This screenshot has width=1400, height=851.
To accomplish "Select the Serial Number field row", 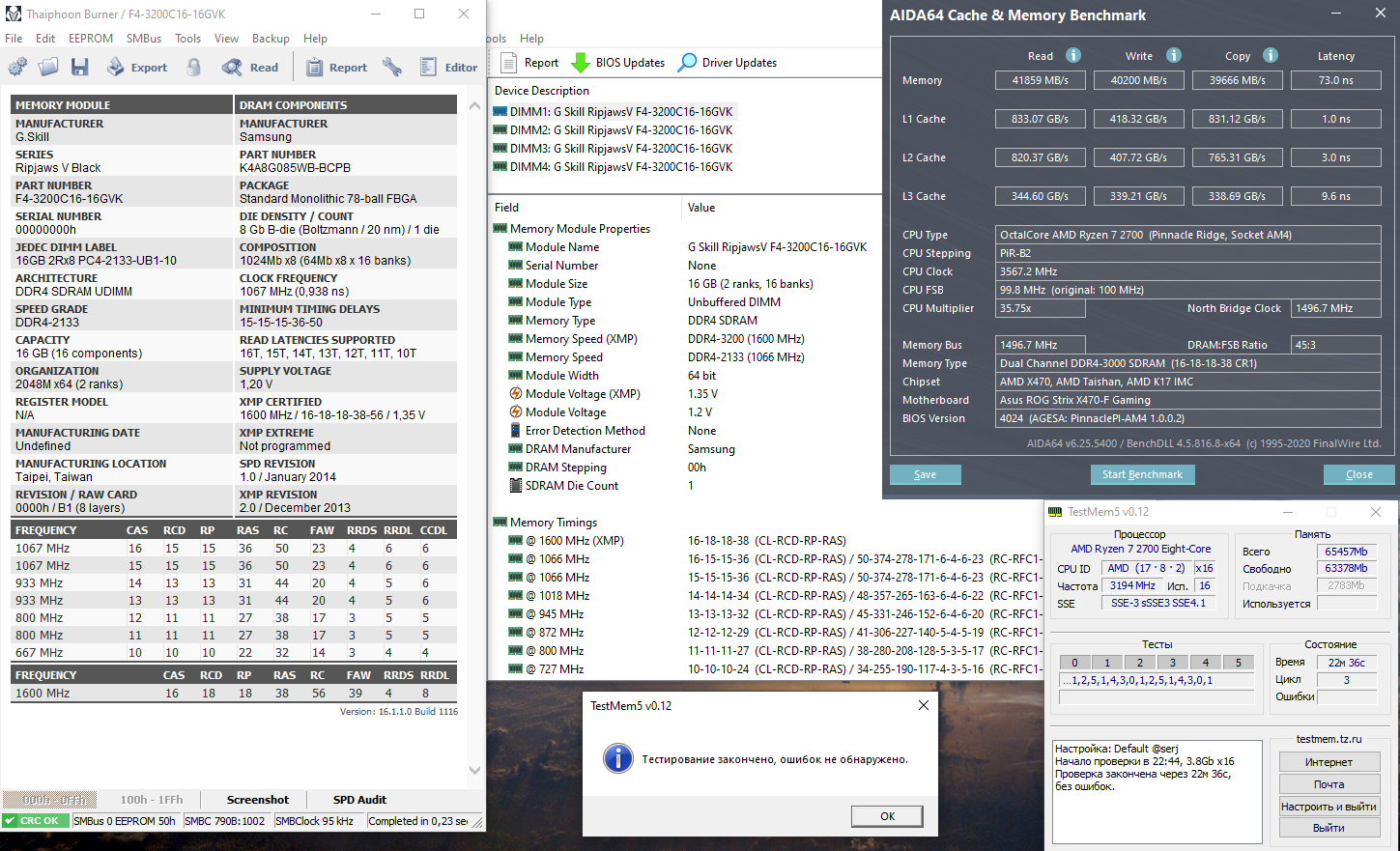I will coord(561,266).
